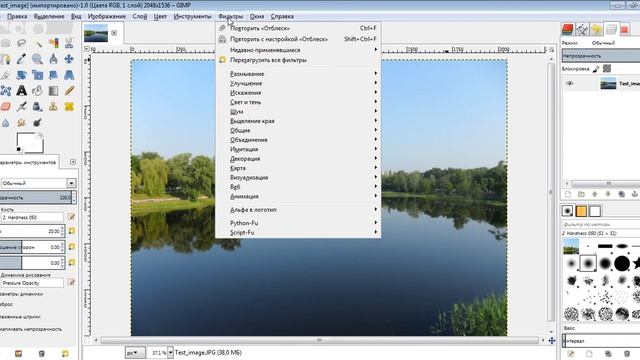Open zoom percentage dropdown arrow at 37.1%
Viewport: 640px width, 360px height.
[171, 353]
